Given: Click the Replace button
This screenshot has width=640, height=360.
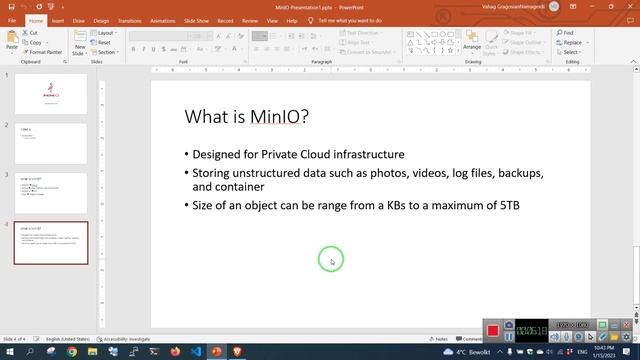Looking at the screenshot, I should click(x=569, y=42).
